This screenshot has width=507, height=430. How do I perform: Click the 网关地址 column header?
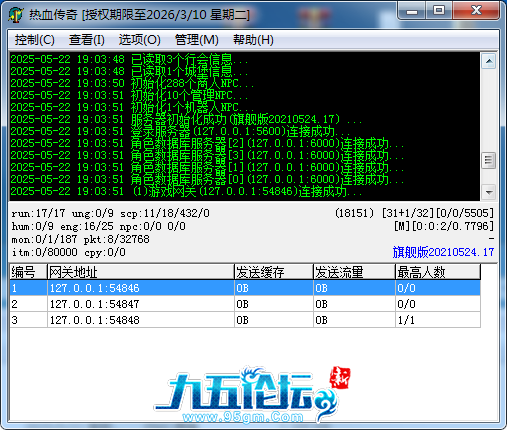tap(141, 272)
